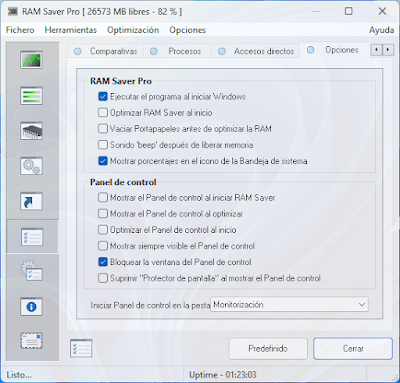Click the Uptime status bar entry
This screenshot has height=383, width=400.
tap(223, 375)
